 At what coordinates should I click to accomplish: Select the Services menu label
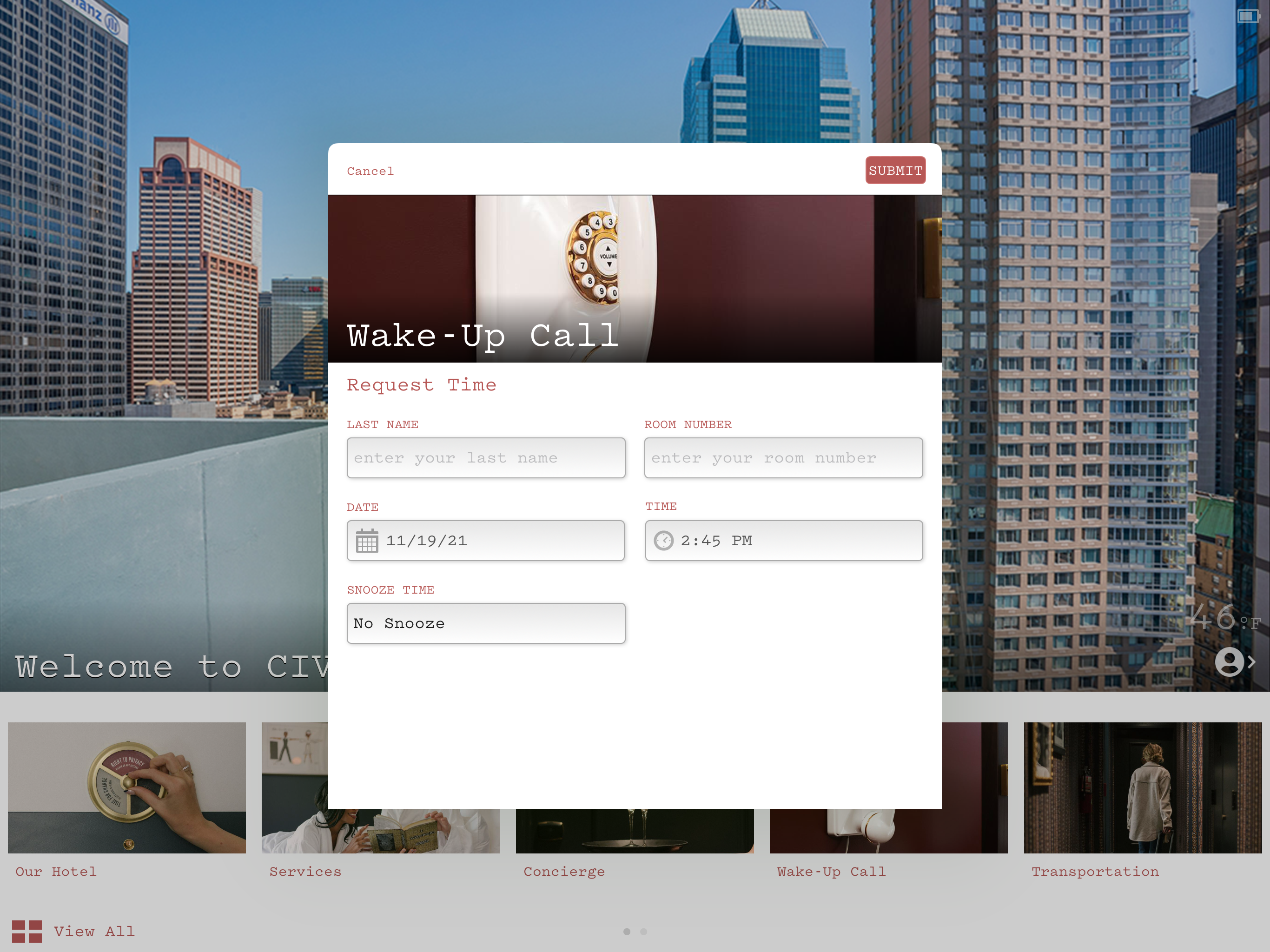(305, 872)
